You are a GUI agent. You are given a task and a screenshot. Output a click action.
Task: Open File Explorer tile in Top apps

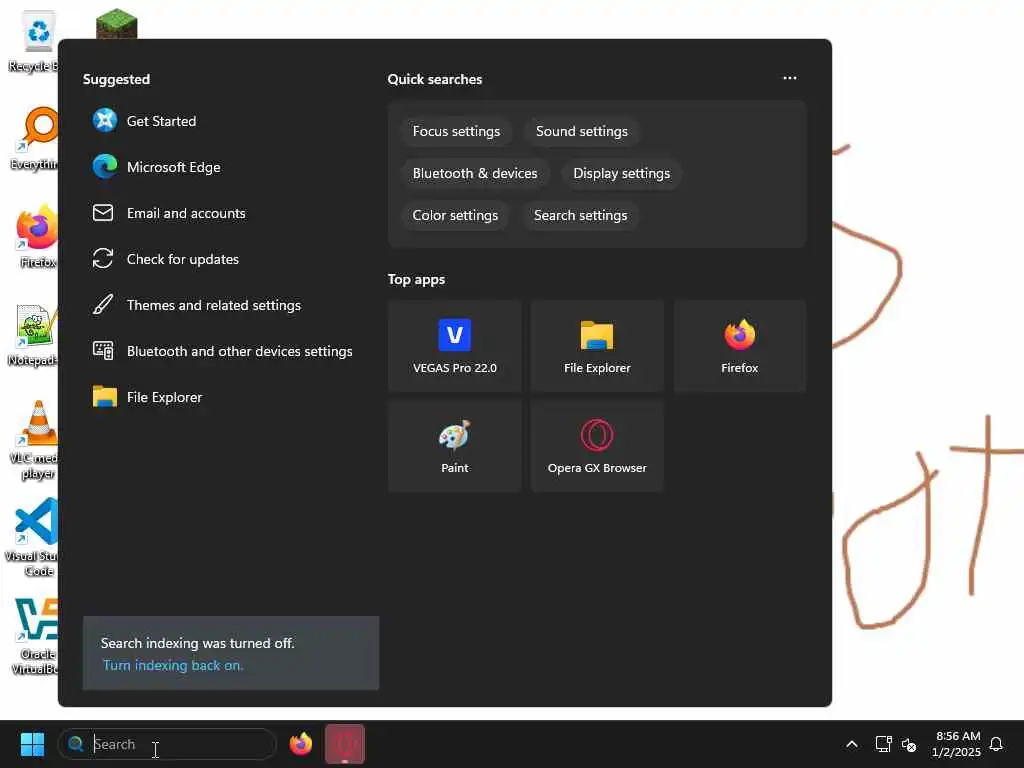597,346
